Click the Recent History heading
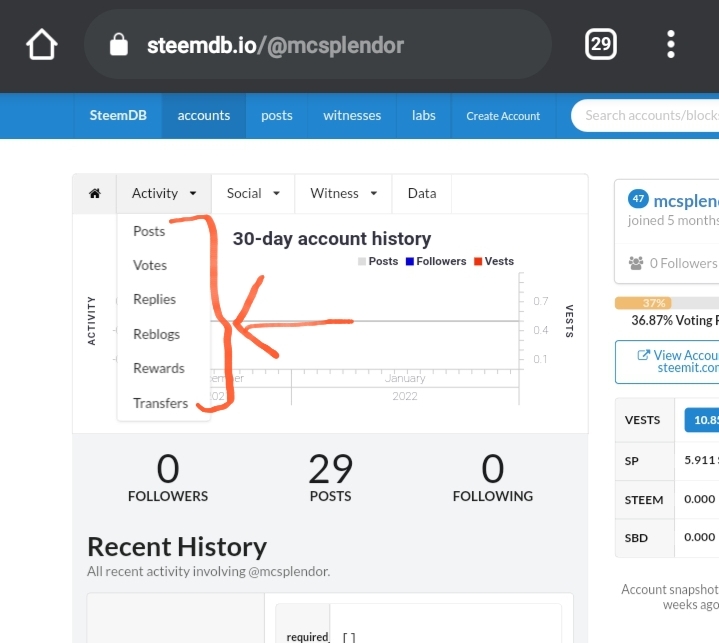This screenshot has height=643, width=719. (x=177, y=547)
